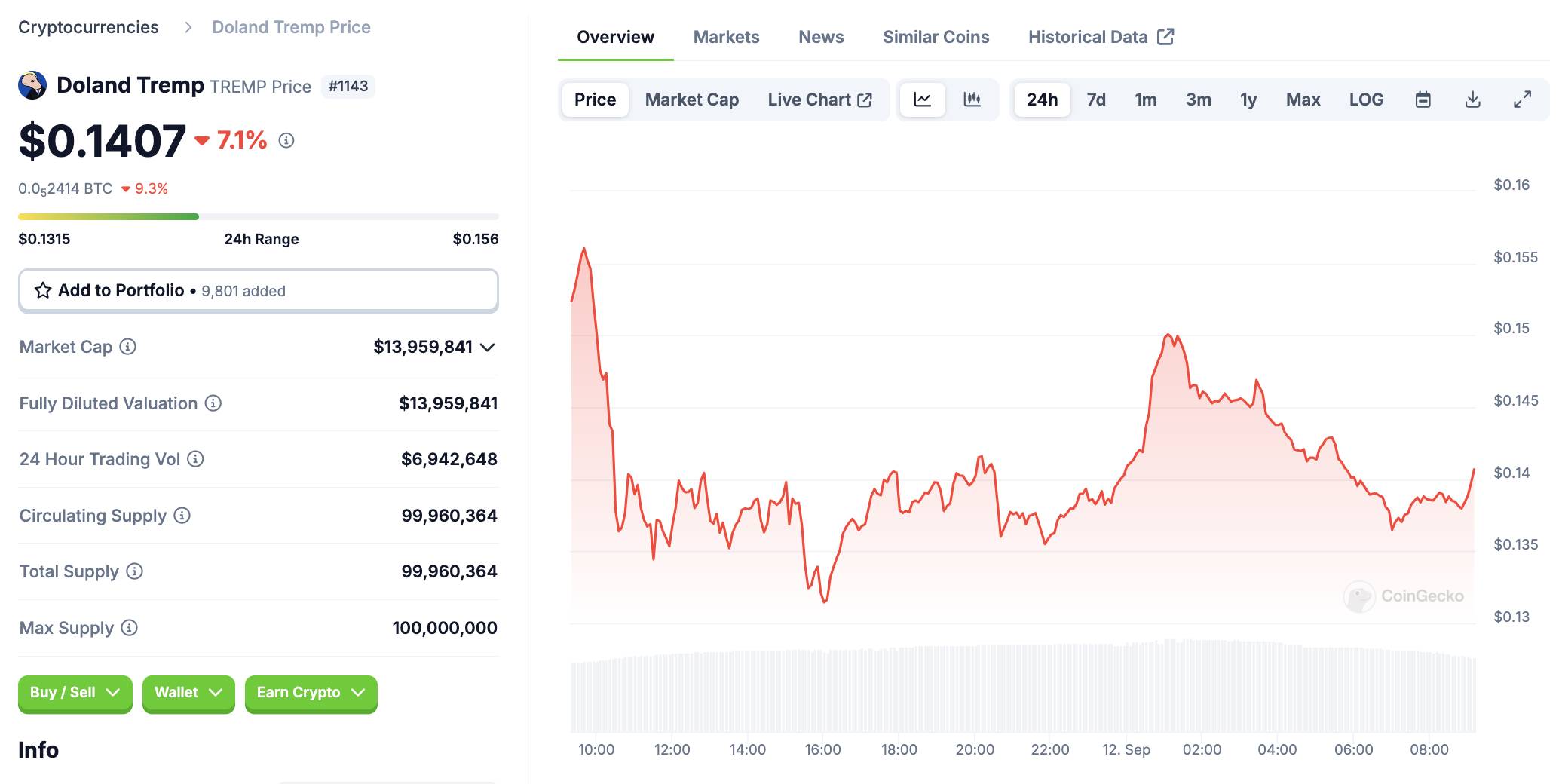
Task: Click the 0.0₅2414 BTC price text
Action: (x=66, y=188)
